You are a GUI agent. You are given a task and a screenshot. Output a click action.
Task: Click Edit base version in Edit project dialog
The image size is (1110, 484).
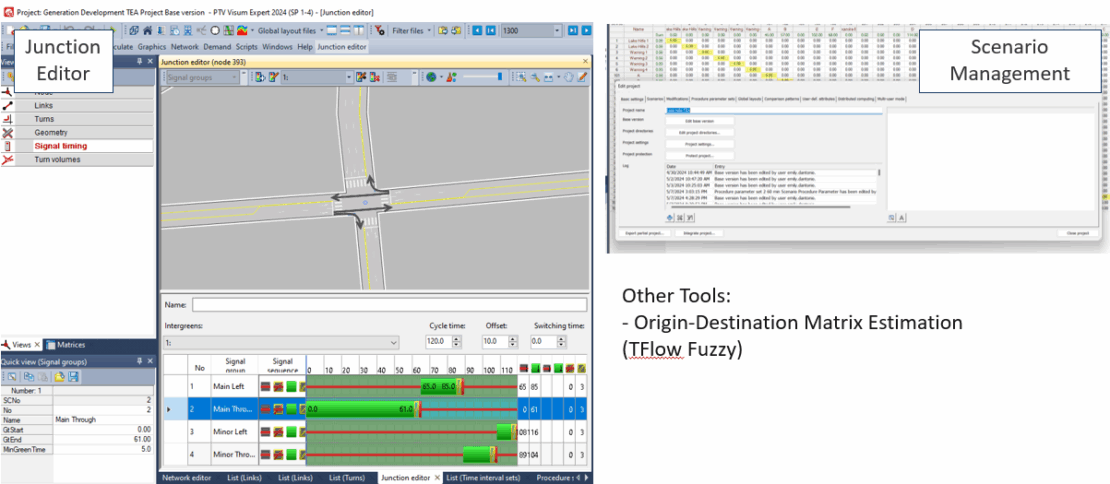[x=699, y=121]
